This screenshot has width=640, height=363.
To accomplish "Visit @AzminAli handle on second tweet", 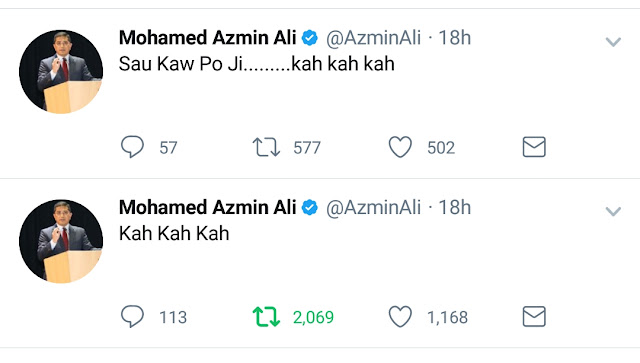I will point(373,208).
